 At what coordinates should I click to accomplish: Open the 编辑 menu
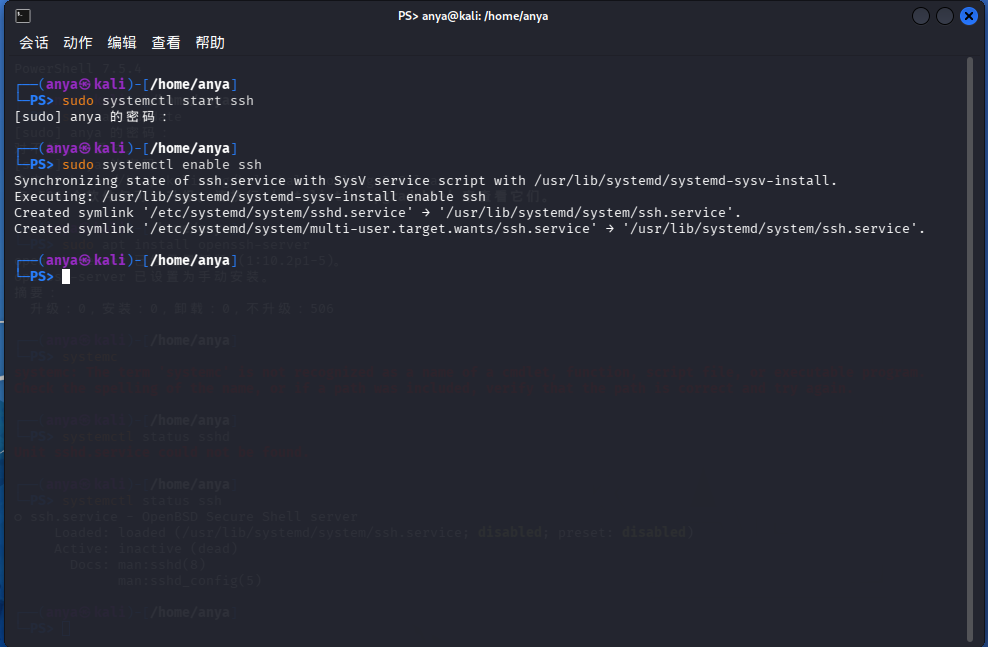(x=122, y=43)
